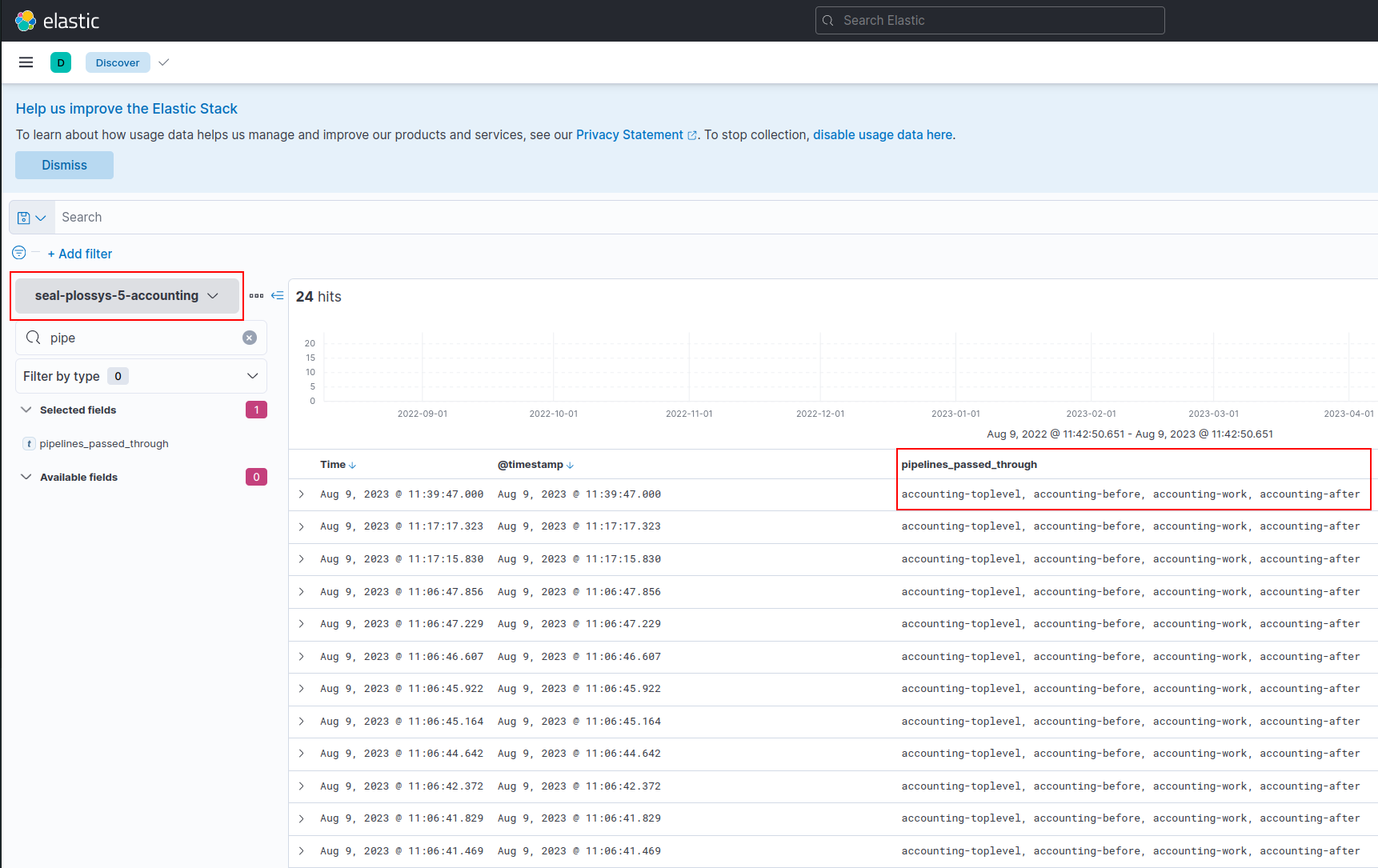Image resolution: width=1378 pixels, height=868 pixels.
Task: Open the disable usage data here link
Action: click(x=883, y=134)
